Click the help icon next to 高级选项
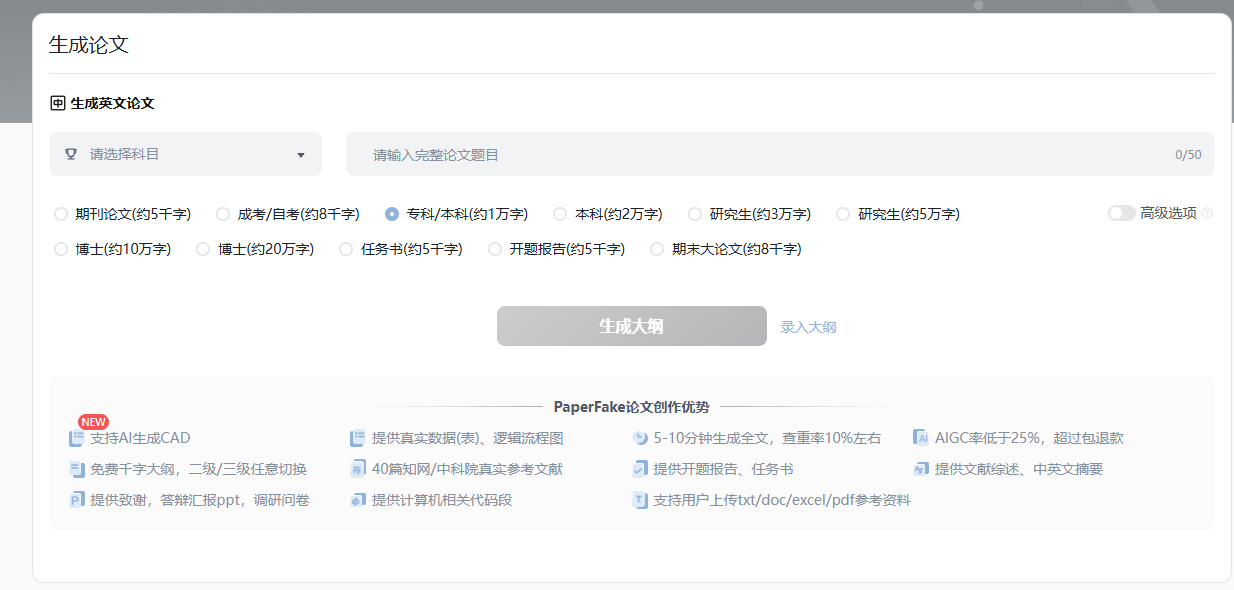The width and height of the screenshot is (1234, 590). (1207, 213)
